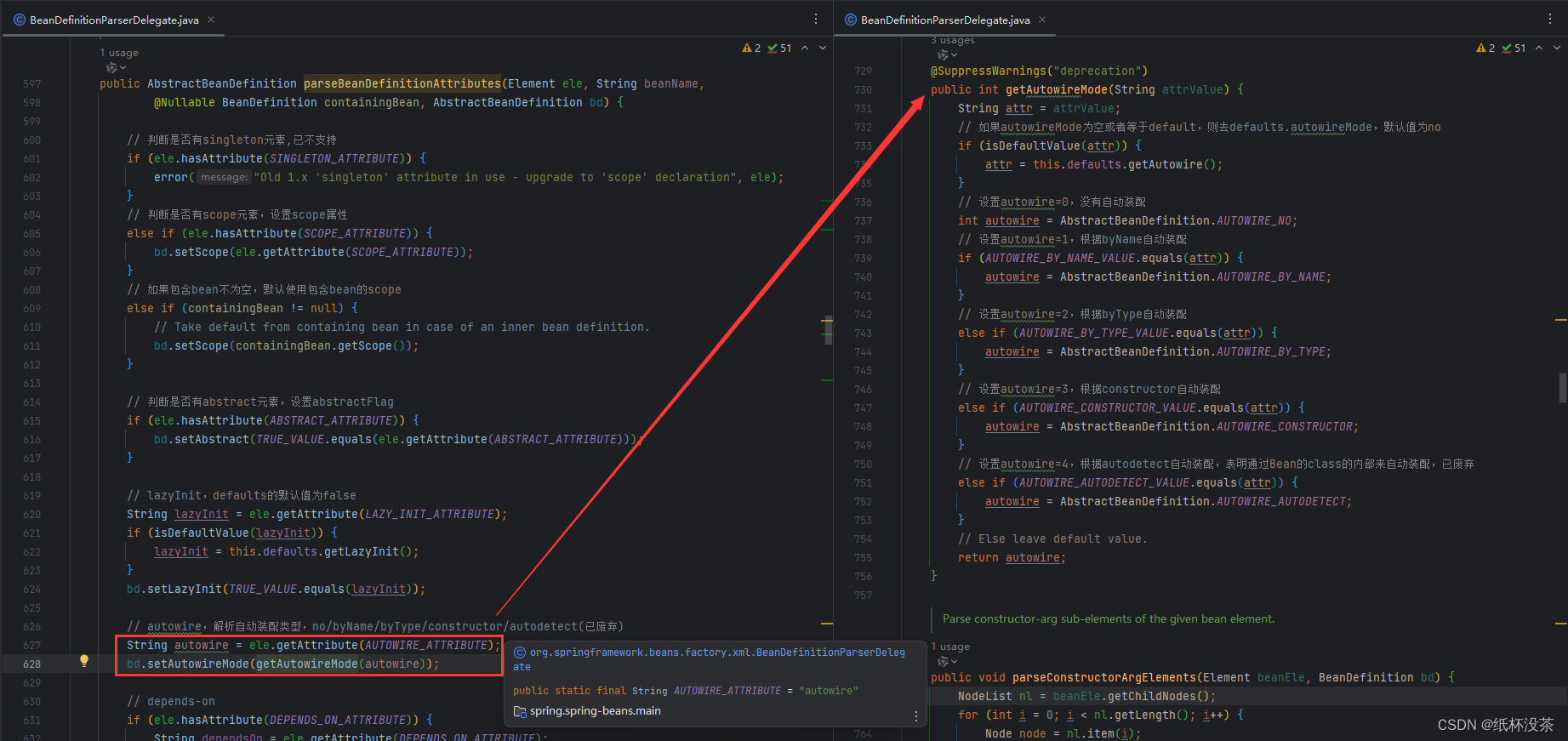Open inlay dropdown under left '1 usage' hint
The image size is (1568, 741).
[x=116, y=67]
